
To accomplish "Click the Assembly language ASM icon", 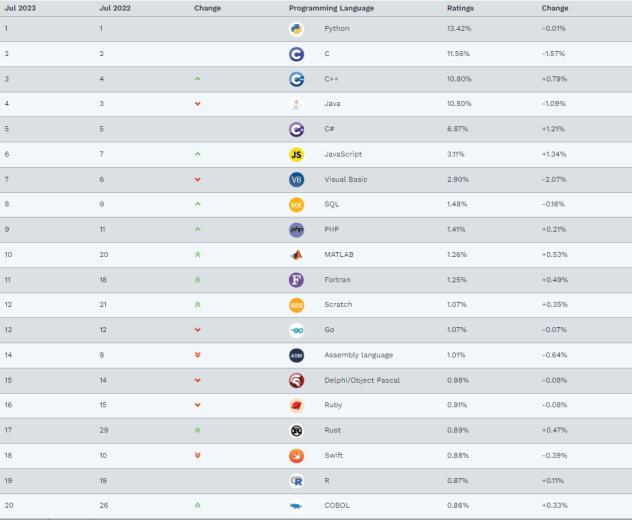I will click(296, 355).
